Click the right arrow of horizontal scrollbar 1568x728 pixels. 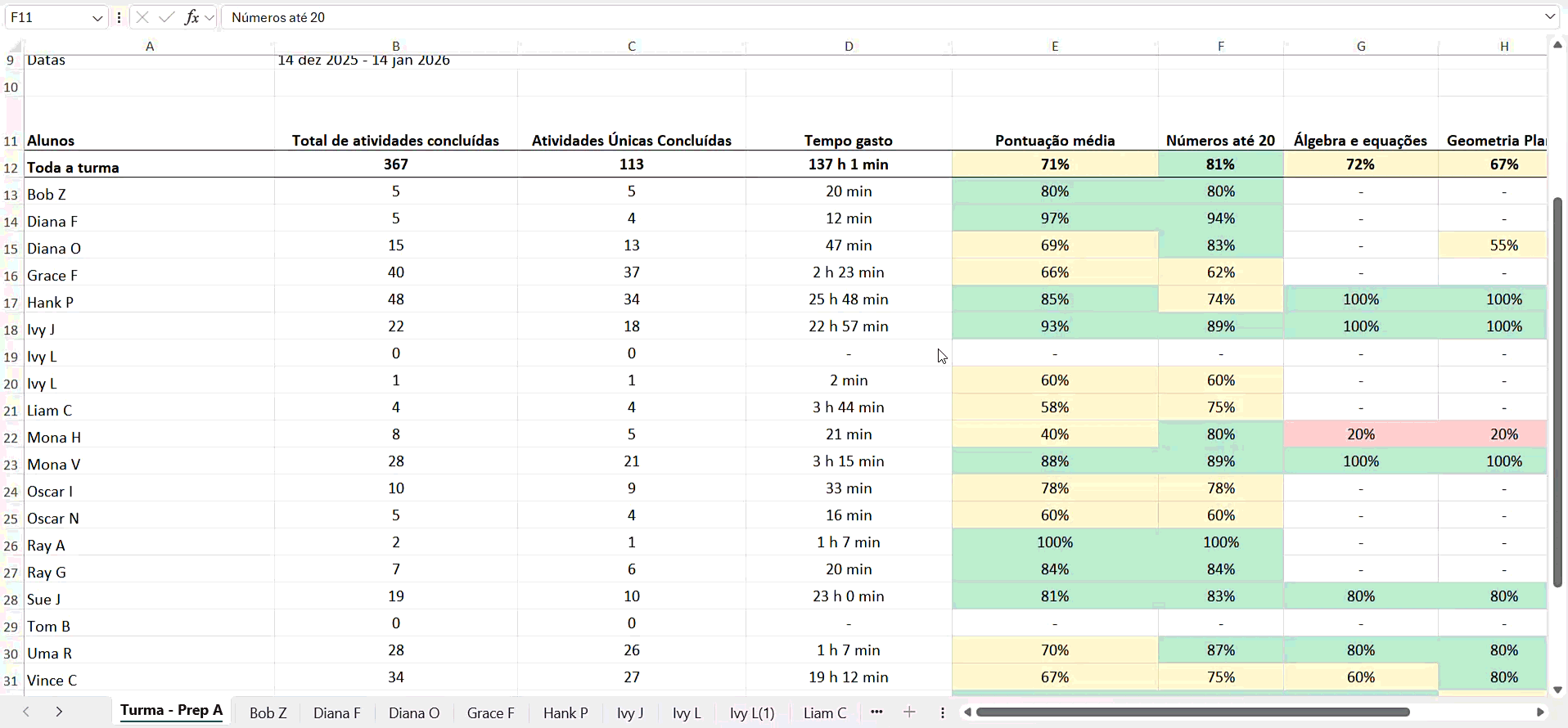(x=1539, y=712)
